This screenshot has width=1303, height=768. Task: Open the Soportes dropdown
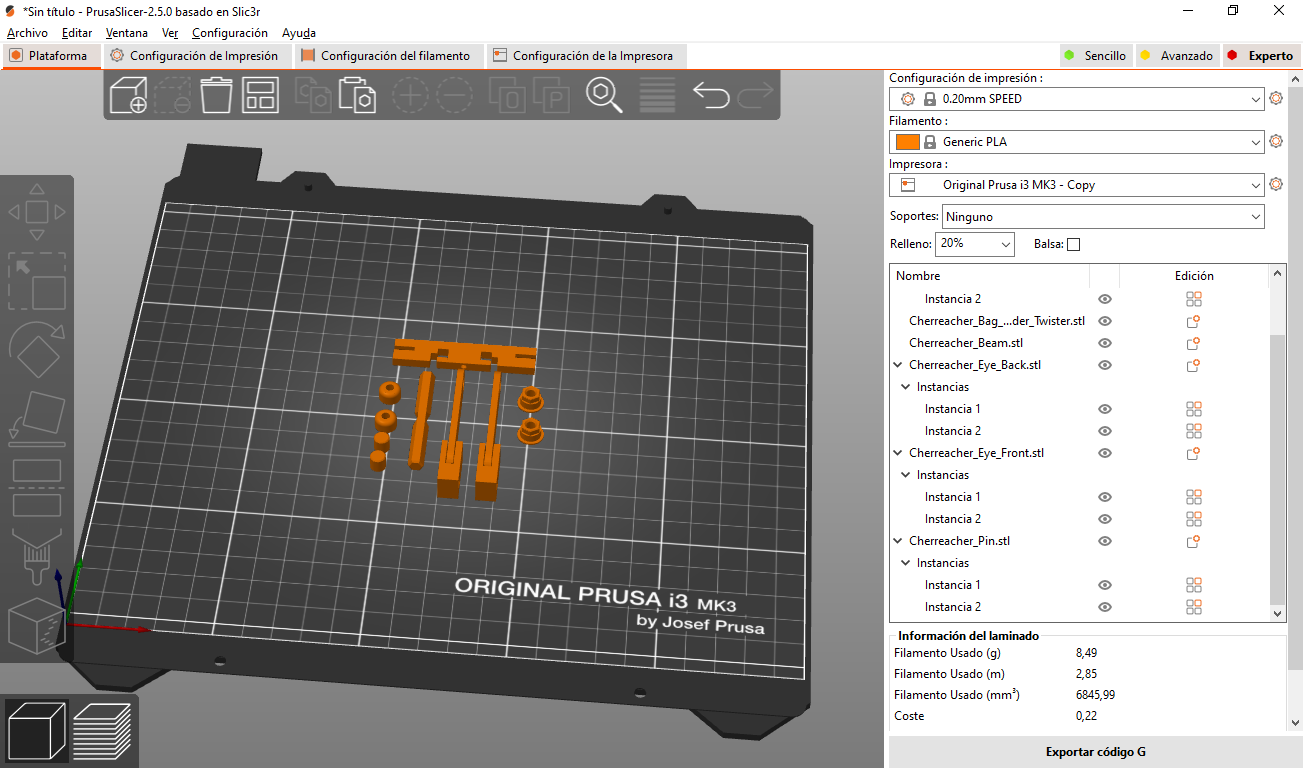click(1103, 216)
